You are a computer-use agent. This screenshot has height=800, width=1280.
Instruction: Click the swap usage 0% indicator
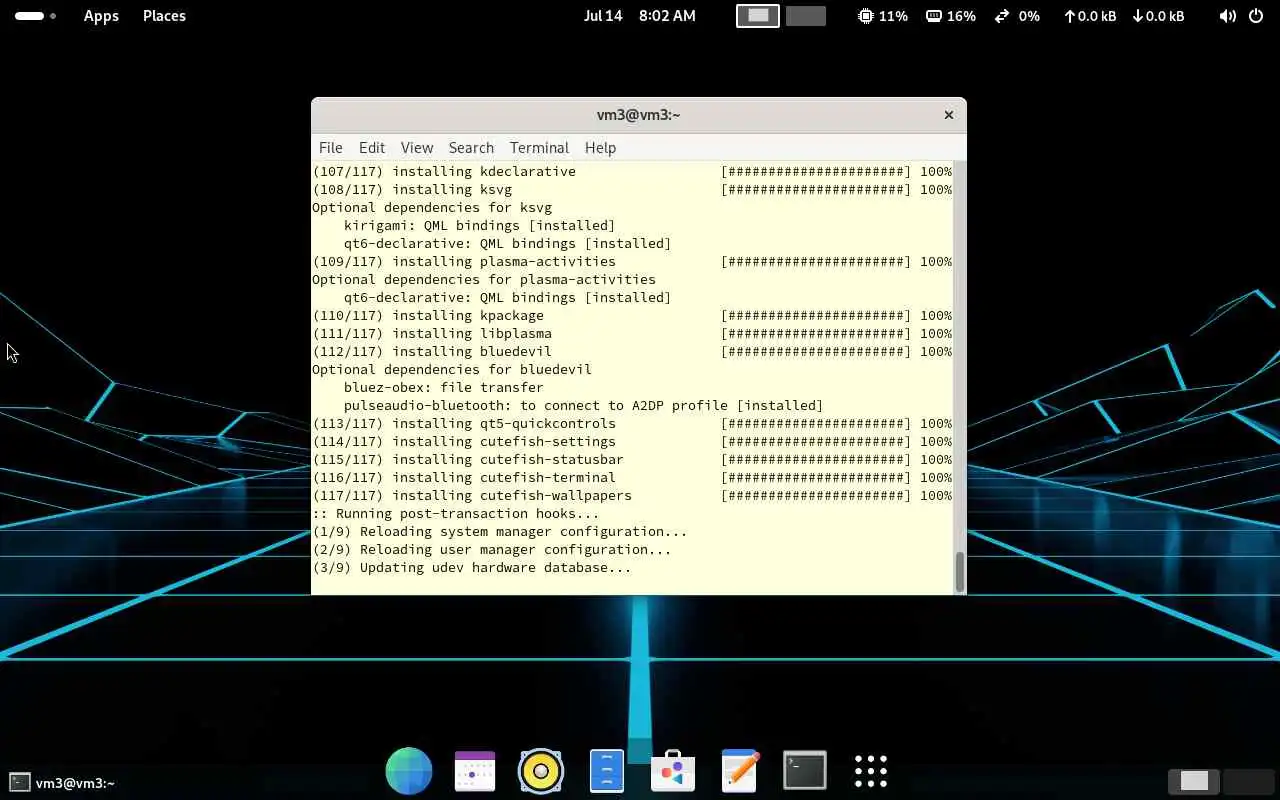coord(1017,16)
